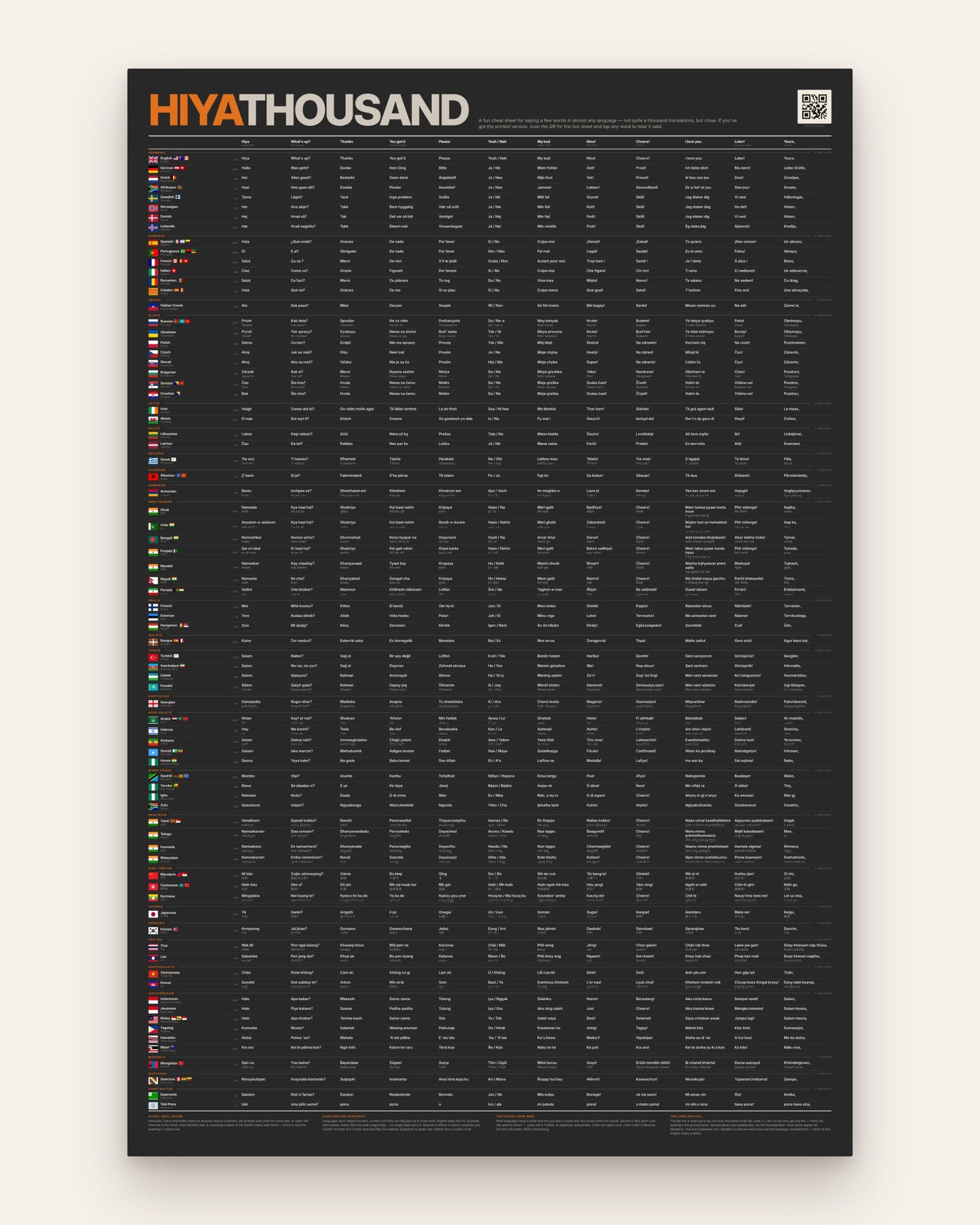Tap the German word Danke
Image resolution: width=980 pixels, height=1225 pixels.
[x=346, y=168]
